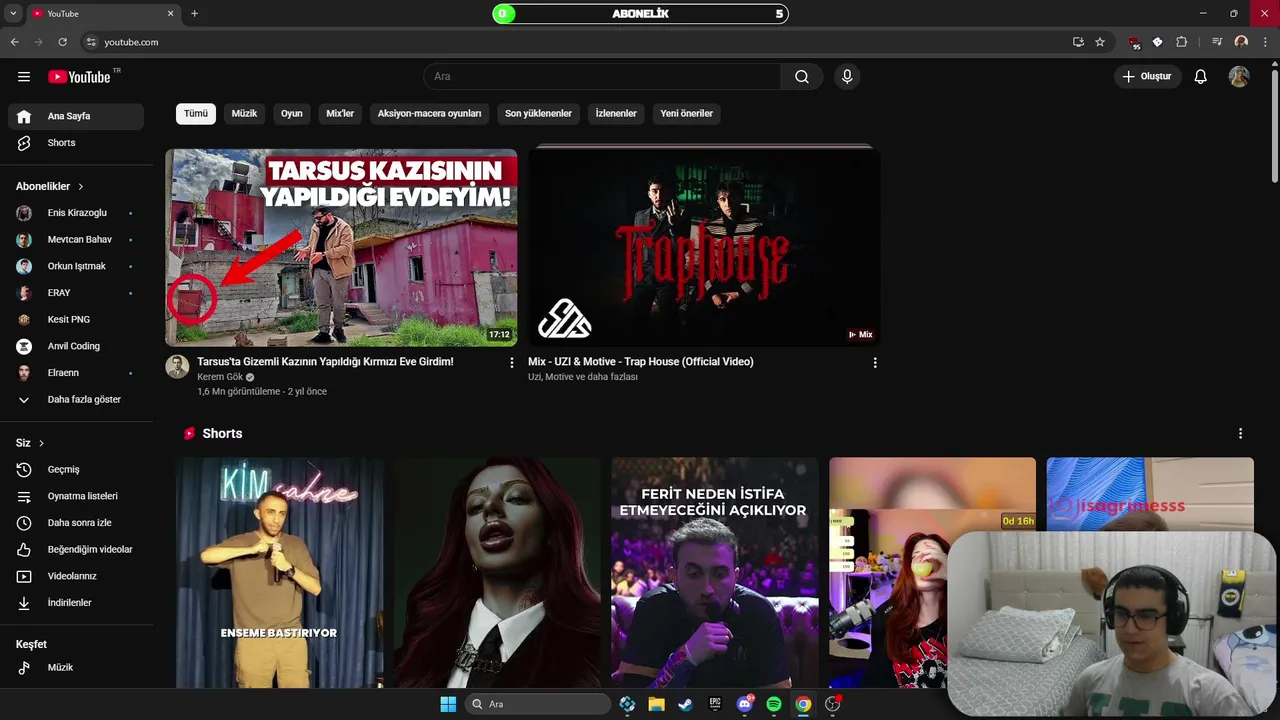Open ERAY subscription channel
This screenshot has height=720, width=1280.
(x=76, y=293)
